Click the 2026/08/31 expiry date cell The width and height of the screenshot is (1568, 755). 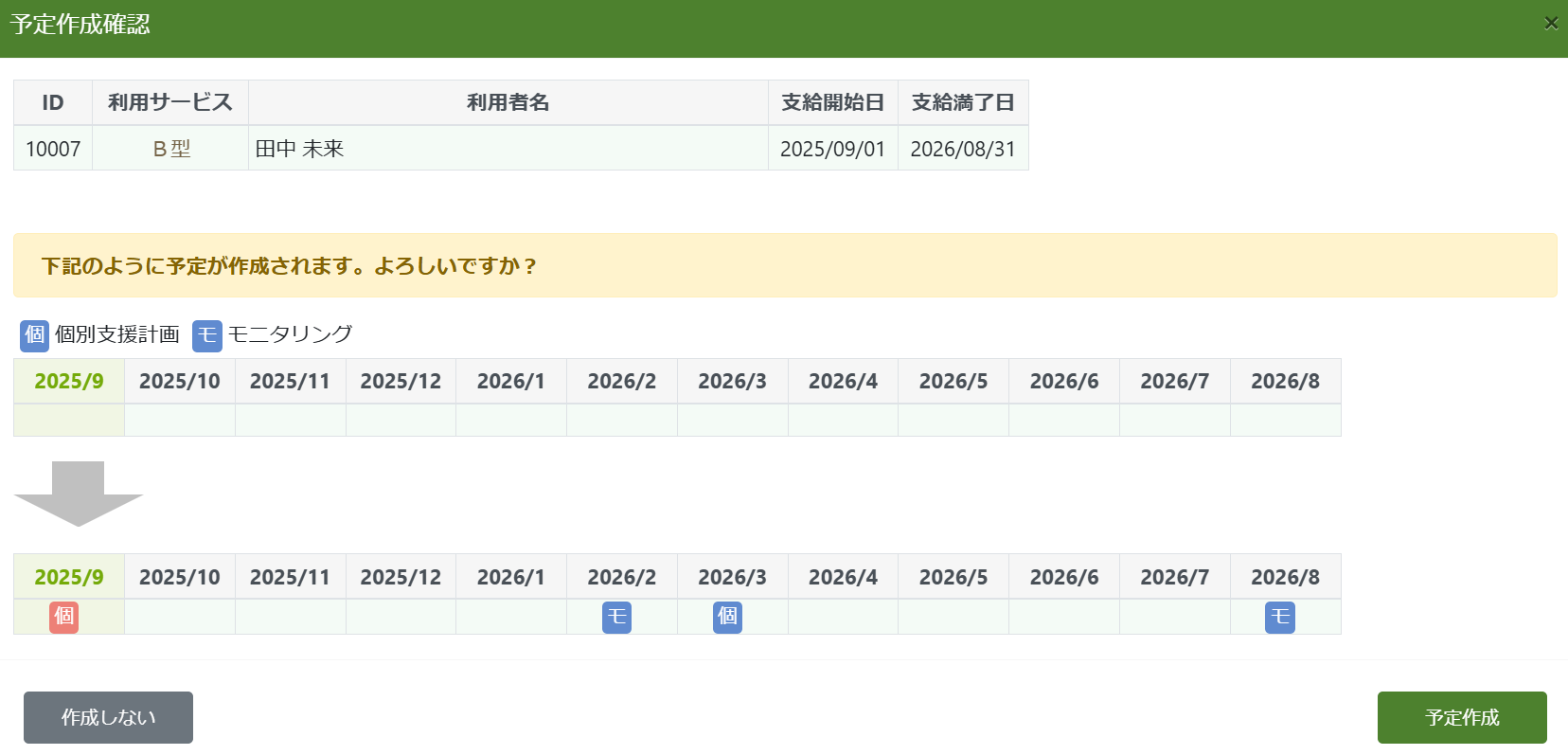click(962, 149)
